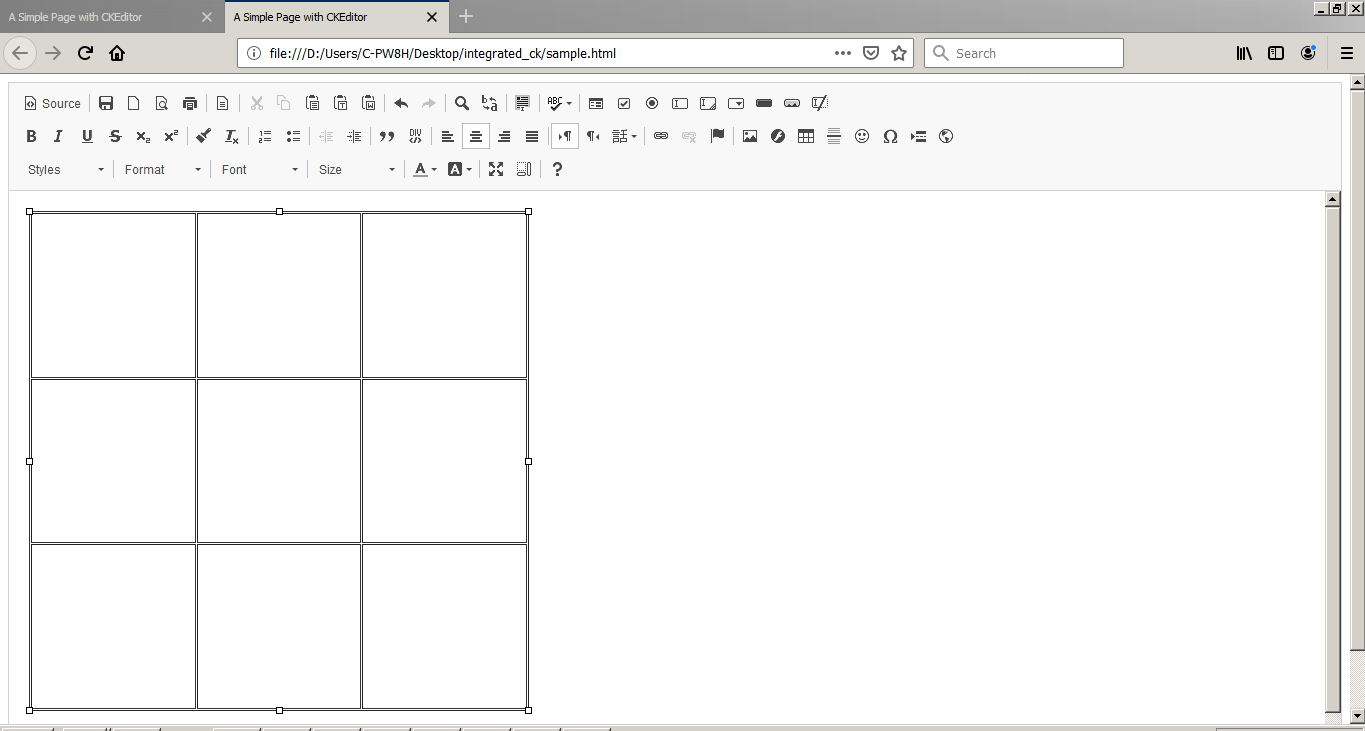Maximize the editor workspace

pyautogui.click(x=496, y=169)
